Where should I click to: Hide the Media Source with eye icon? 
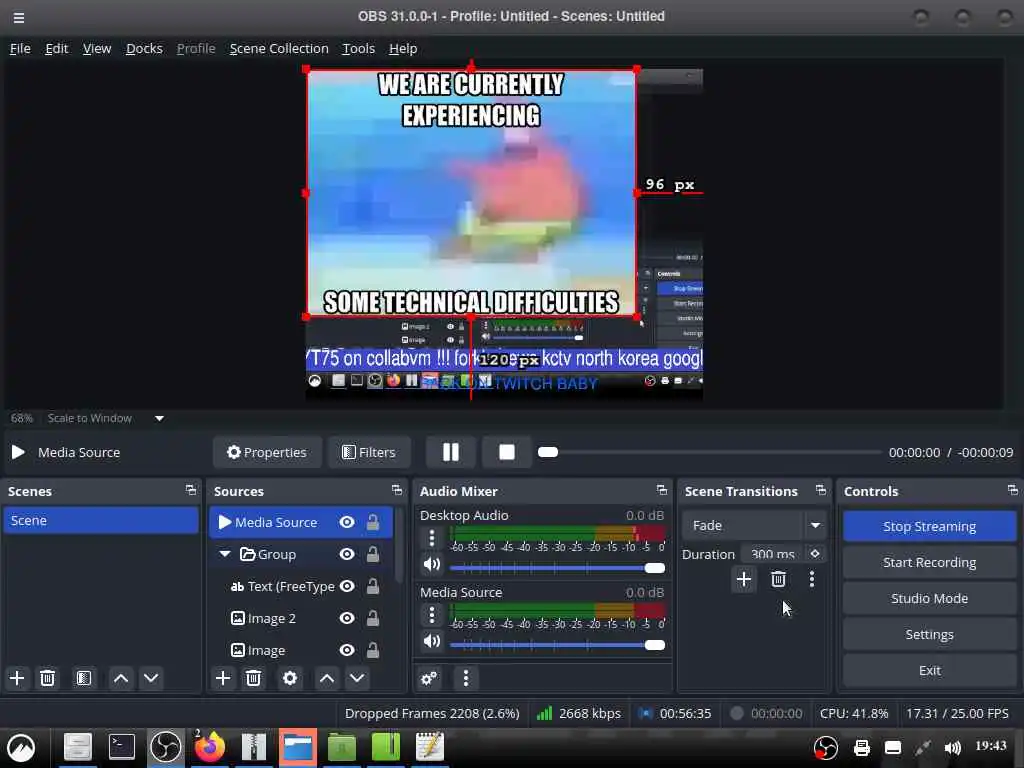coord(347,522)
